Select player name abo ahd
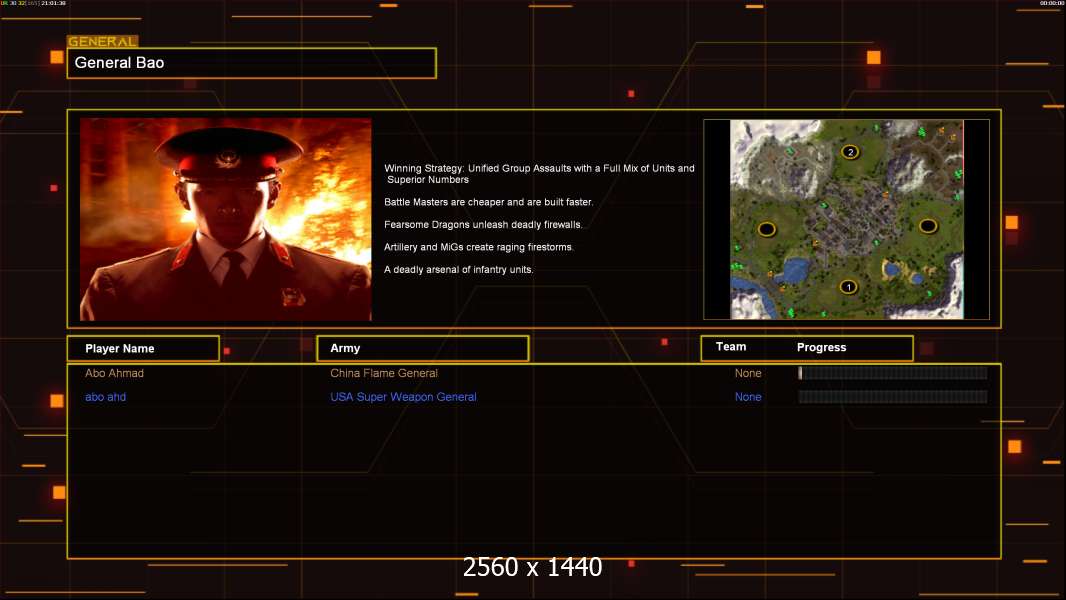The height and width of the screenshot is (600, 1066). click(x=105, y=397)
